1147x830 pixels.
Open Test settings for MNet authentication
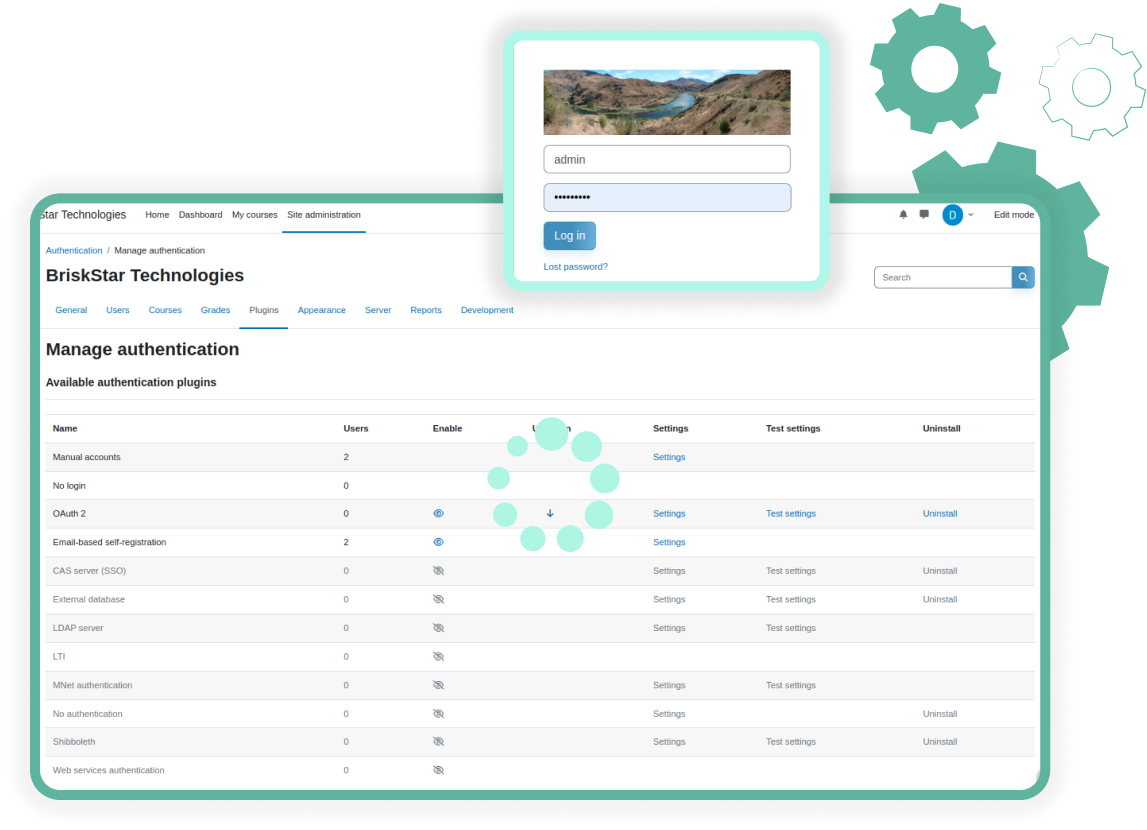point(790,685)
